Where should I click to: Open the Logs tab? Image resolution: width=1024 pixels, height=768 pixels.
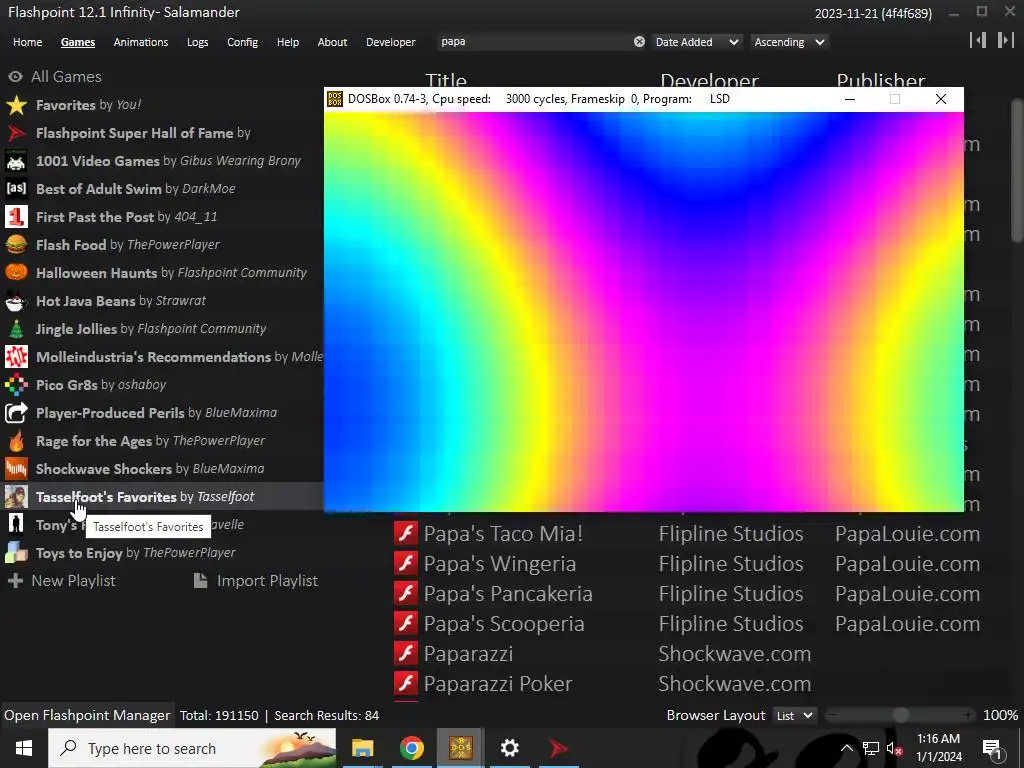pyautogui.click(x=197, y=42)
